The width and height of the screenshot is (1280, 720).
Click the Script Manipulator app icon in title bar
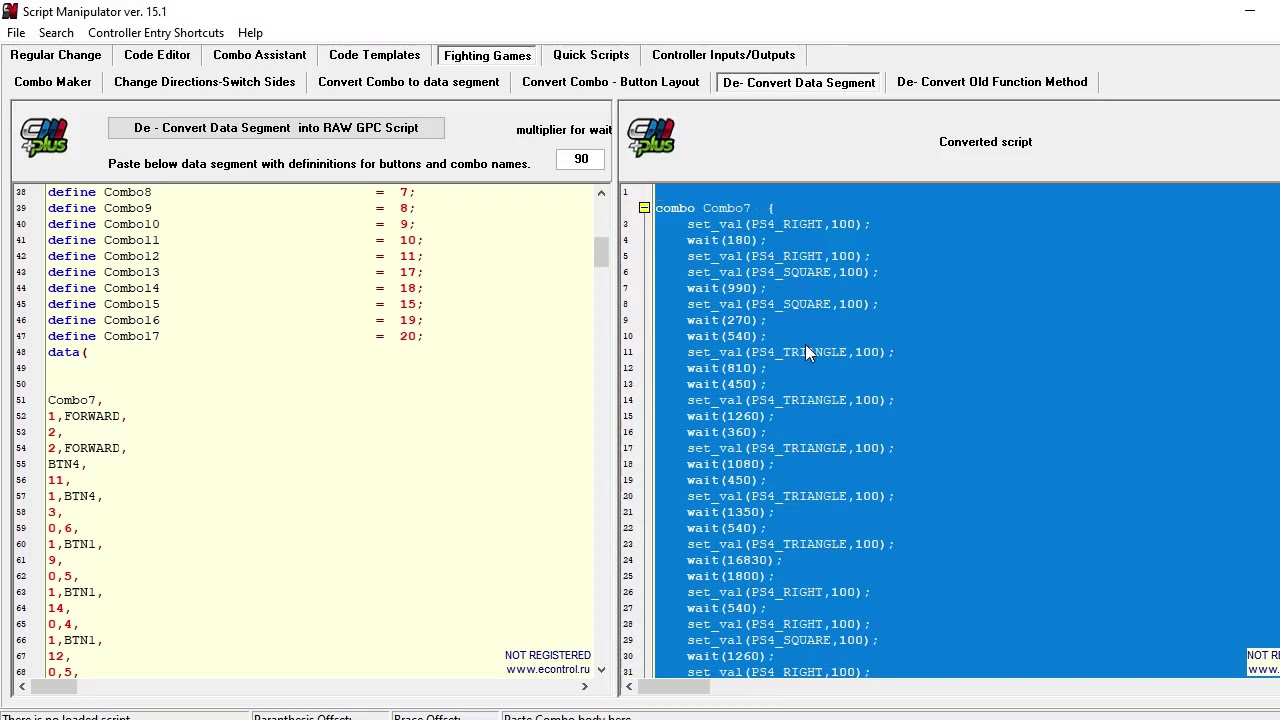click(x=9, y=11)
